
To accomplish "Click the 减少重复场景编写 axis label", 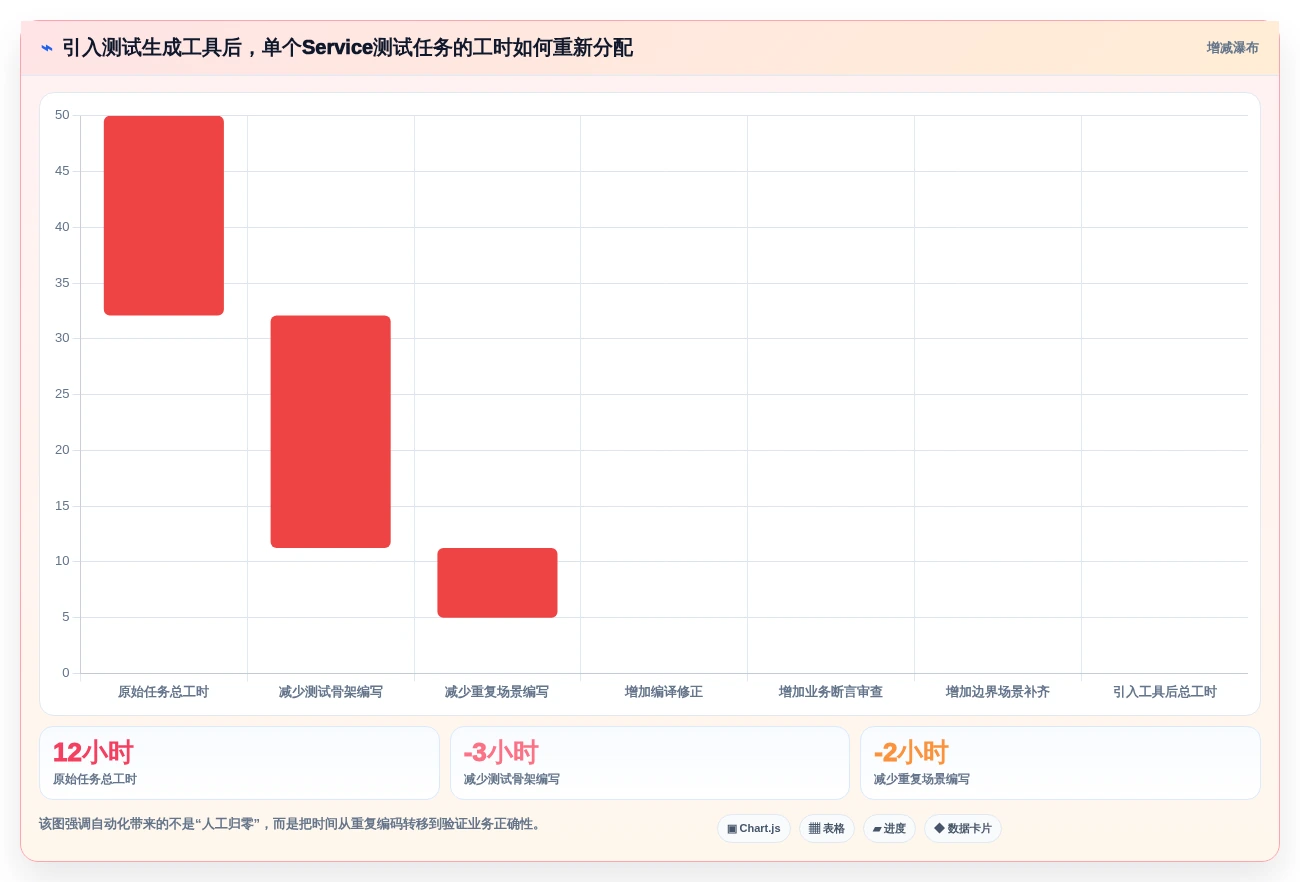I will [x=497, y=692].
